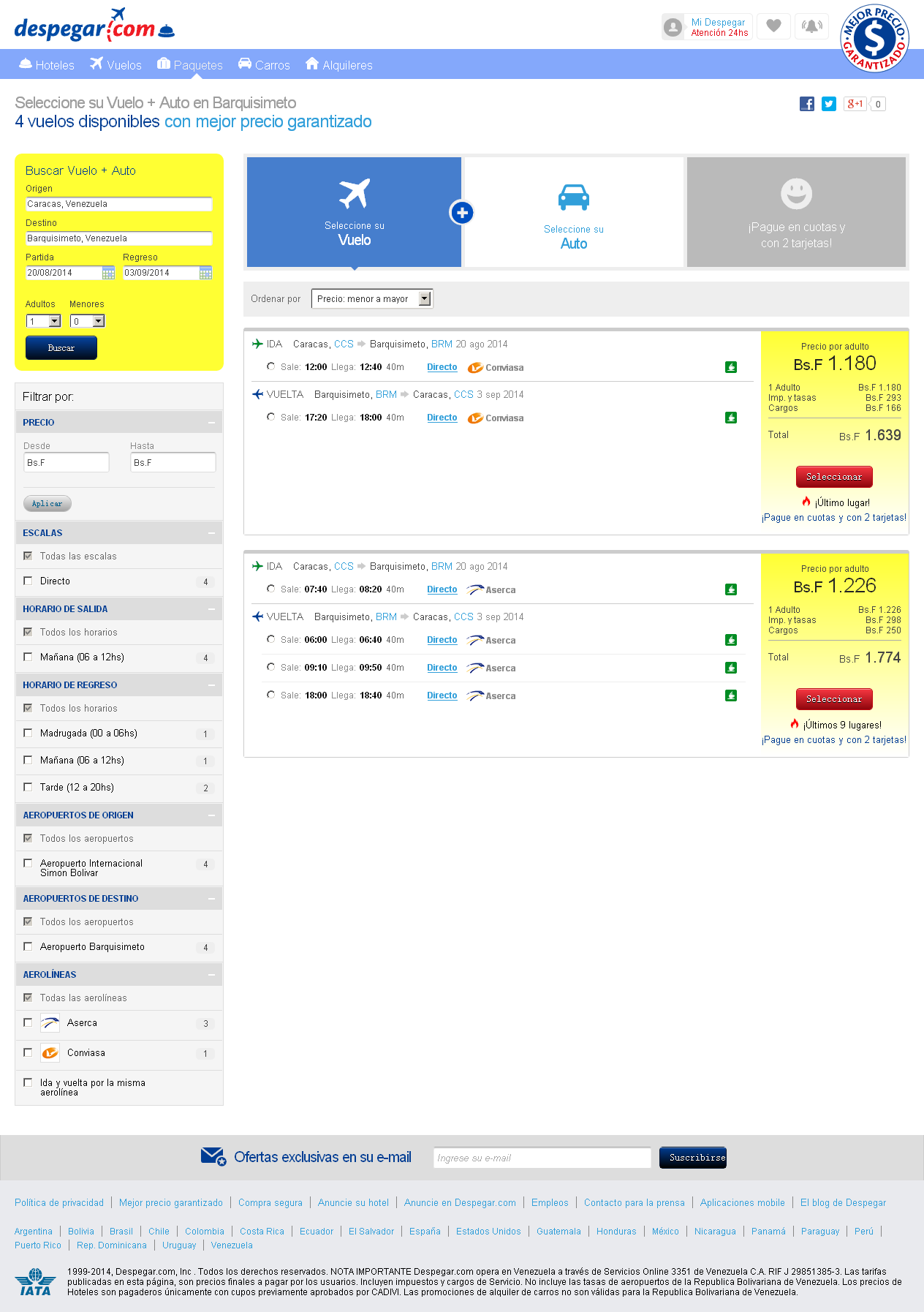This screenshot has height=1312, width=924.
Task: Open Directo link on 12:00 Conviasa flight
Action: point(442,367)
